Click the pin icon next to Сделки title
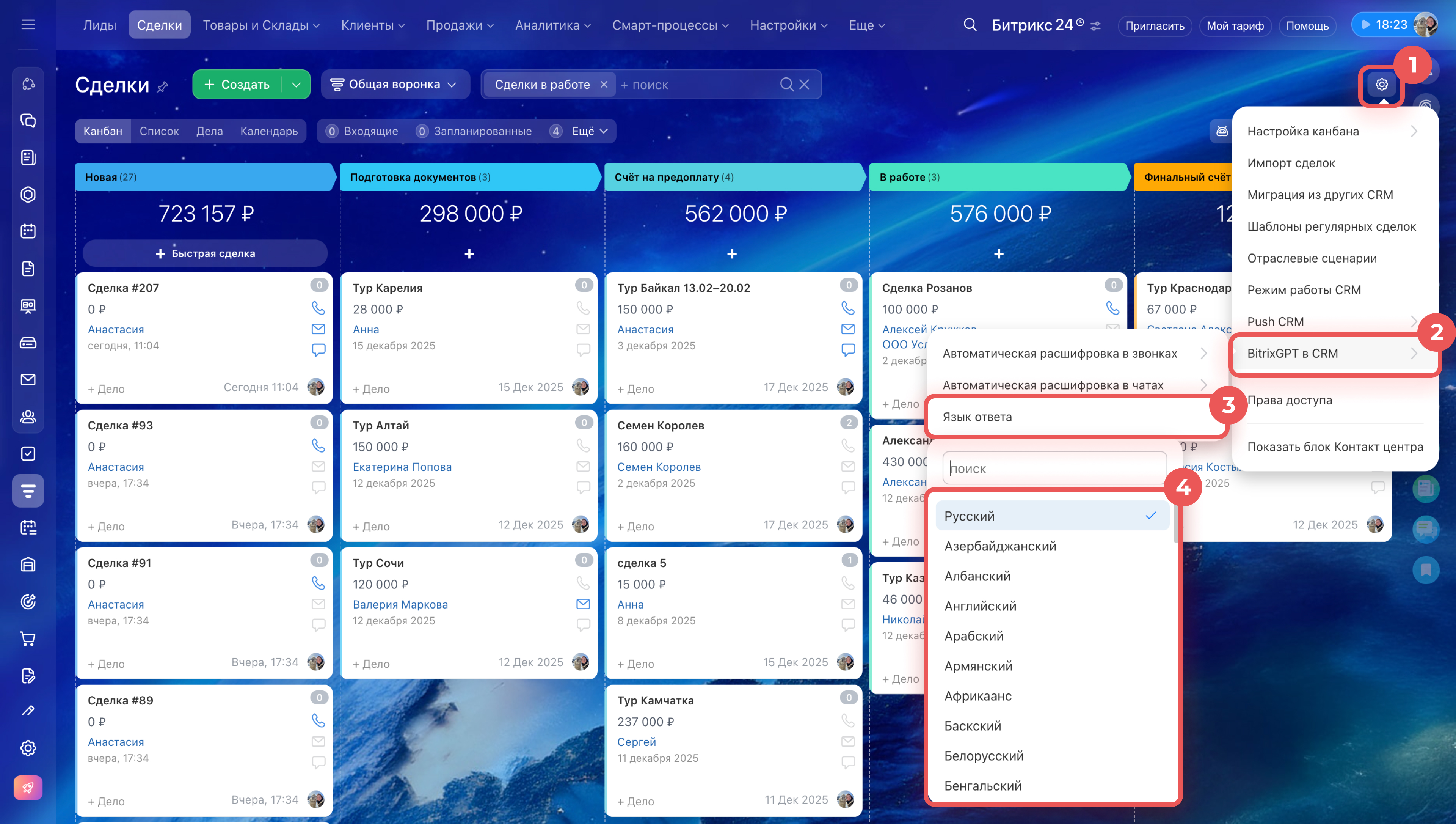1456x824 pixels. (163, 86)
